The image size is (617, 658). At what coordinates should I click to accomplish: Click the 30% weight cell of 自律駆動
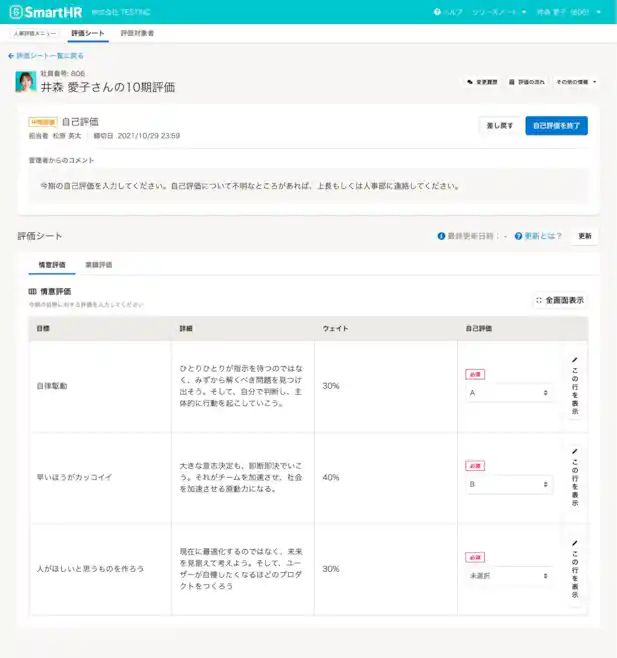tap(386, 386)
